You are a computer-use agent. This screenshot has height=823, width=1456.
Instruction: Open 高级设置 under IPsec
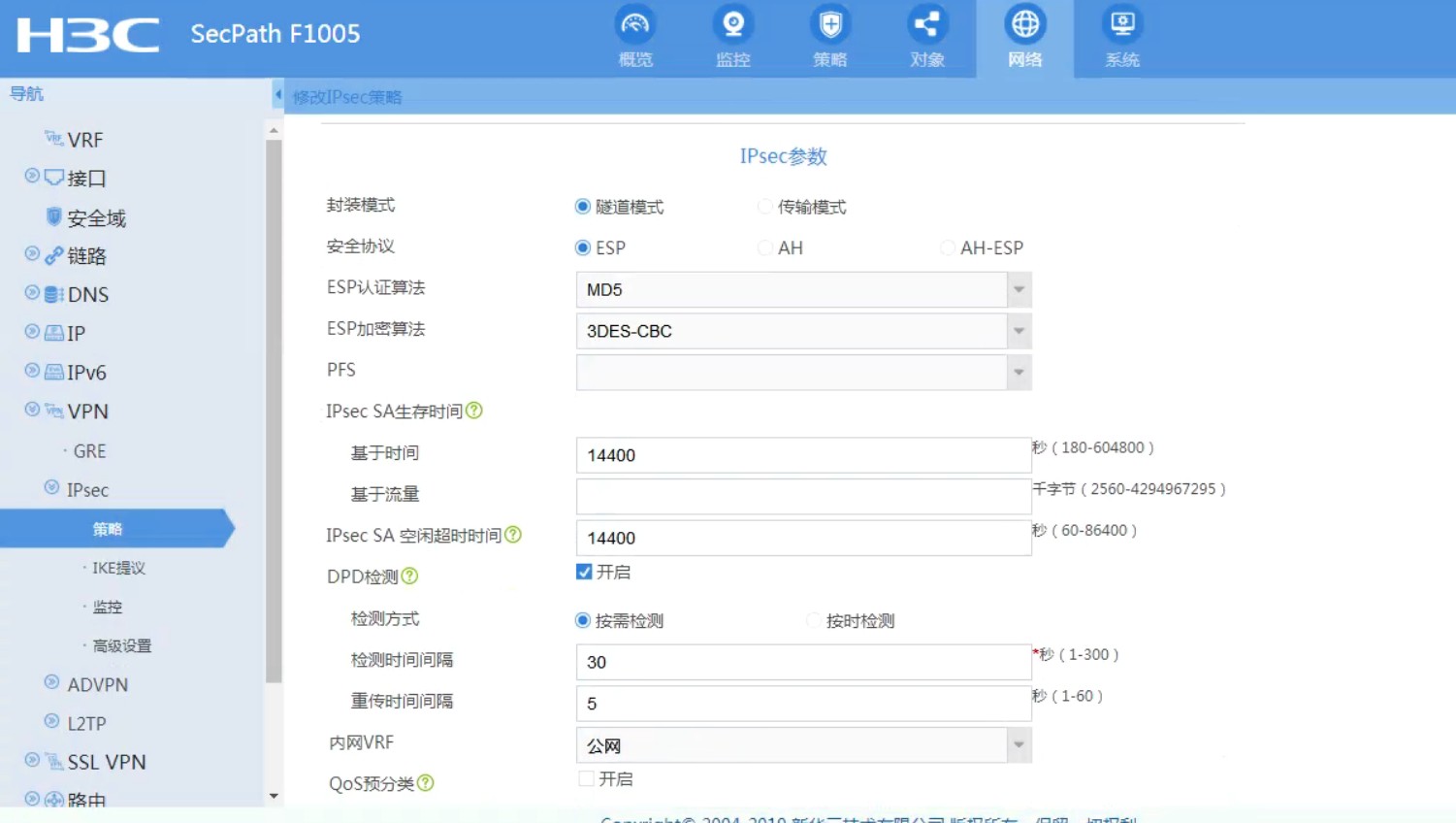(x=122, y=645)
